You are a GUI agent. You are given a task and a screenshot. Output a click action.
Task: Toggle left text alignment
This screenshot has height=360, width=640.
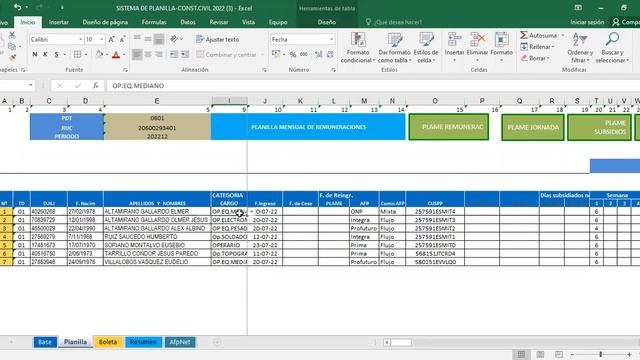(x=137, y=54)
